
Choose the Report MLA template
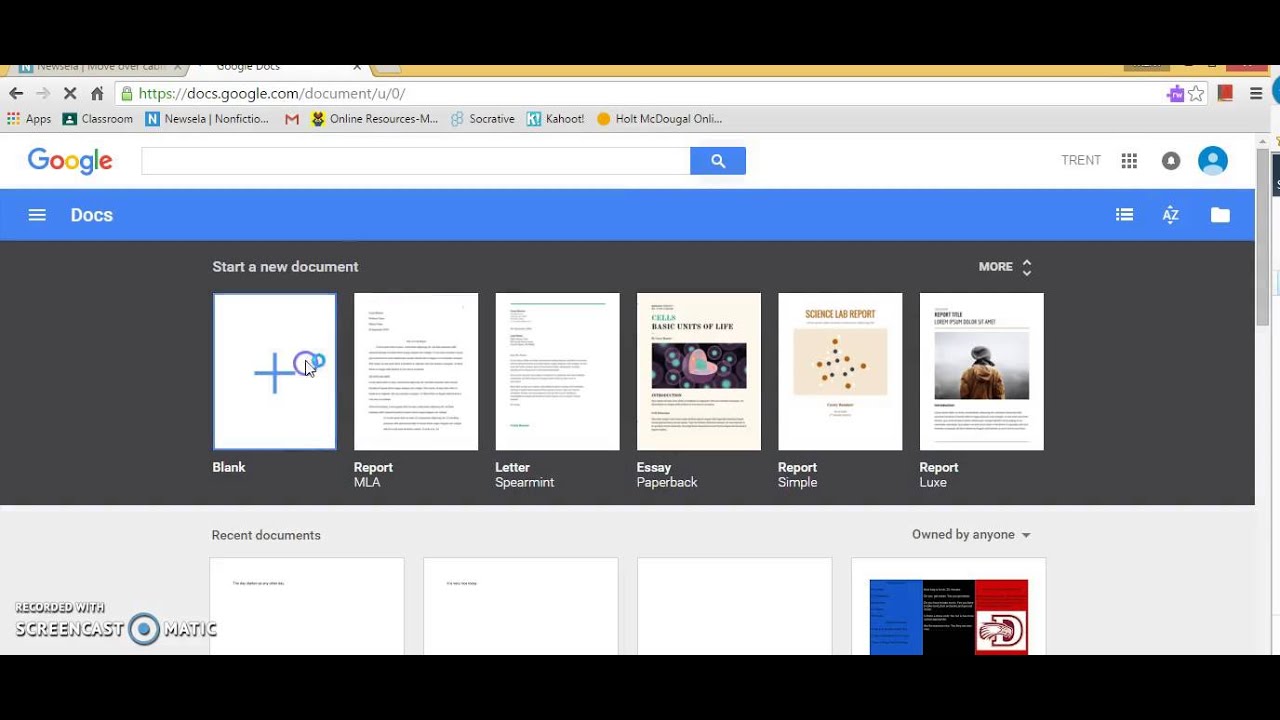[416, 371]
